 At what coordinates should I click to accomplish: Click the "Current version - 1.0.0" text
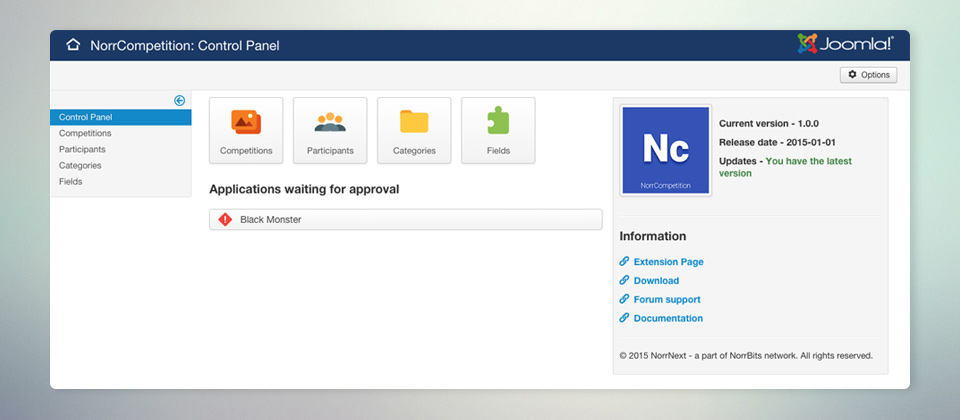(768, 123)
